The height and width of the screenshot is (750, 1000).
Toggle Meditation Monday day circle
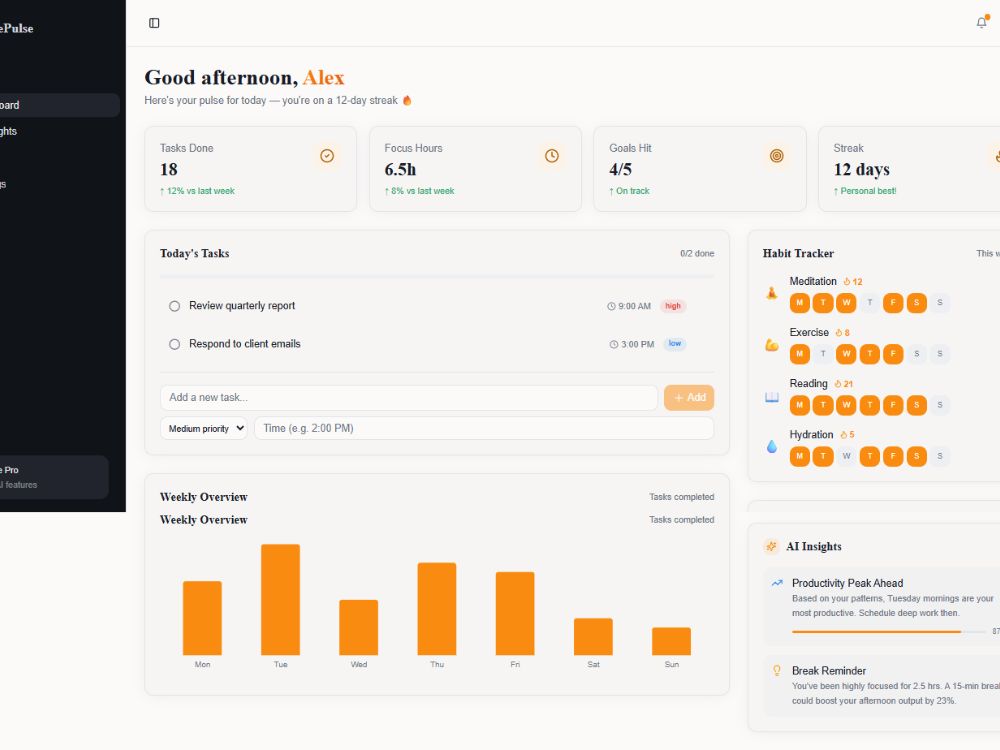[x=800, y=303]
